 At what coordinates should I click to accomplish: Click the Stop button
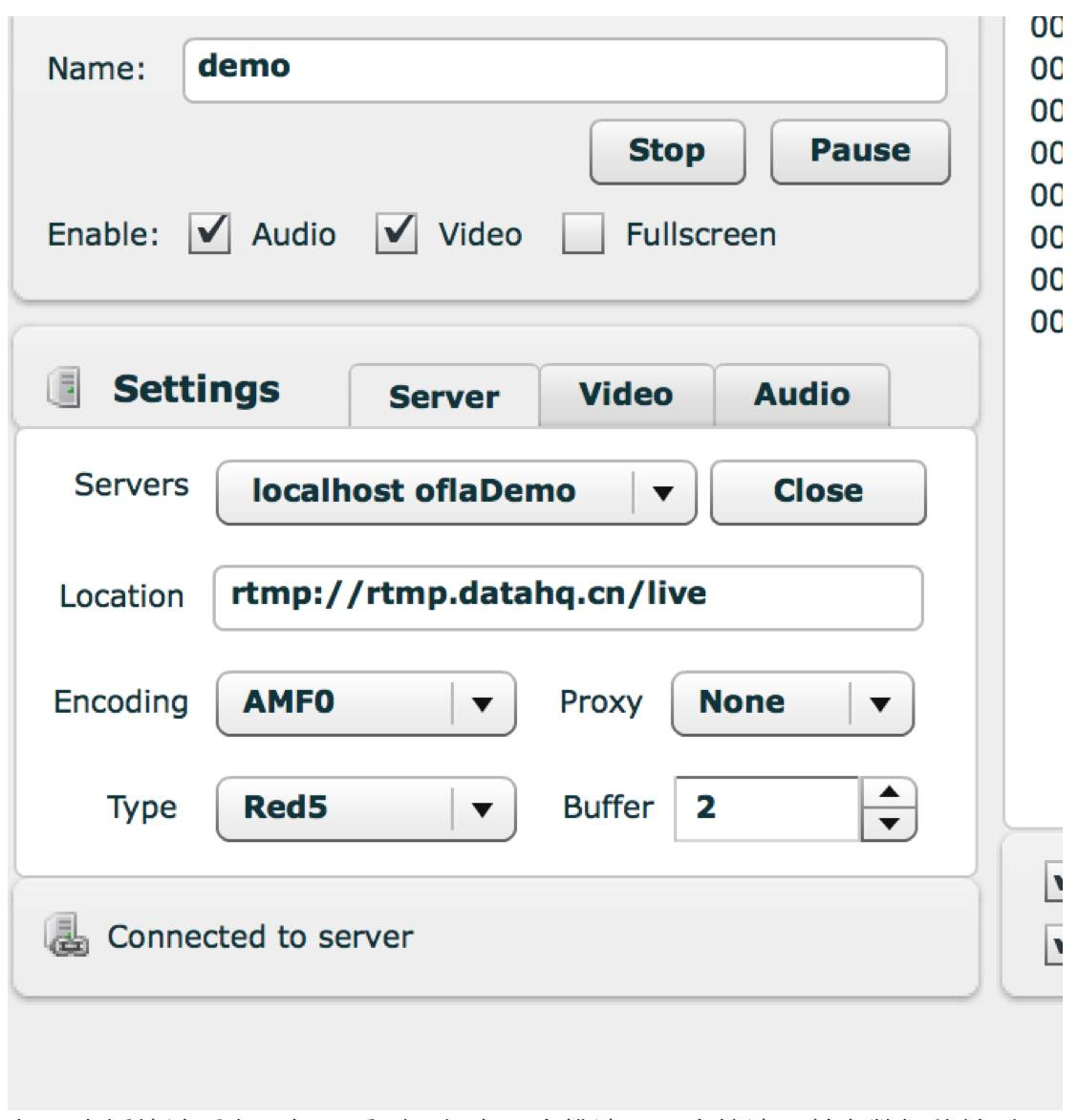(x=667, y=151)
